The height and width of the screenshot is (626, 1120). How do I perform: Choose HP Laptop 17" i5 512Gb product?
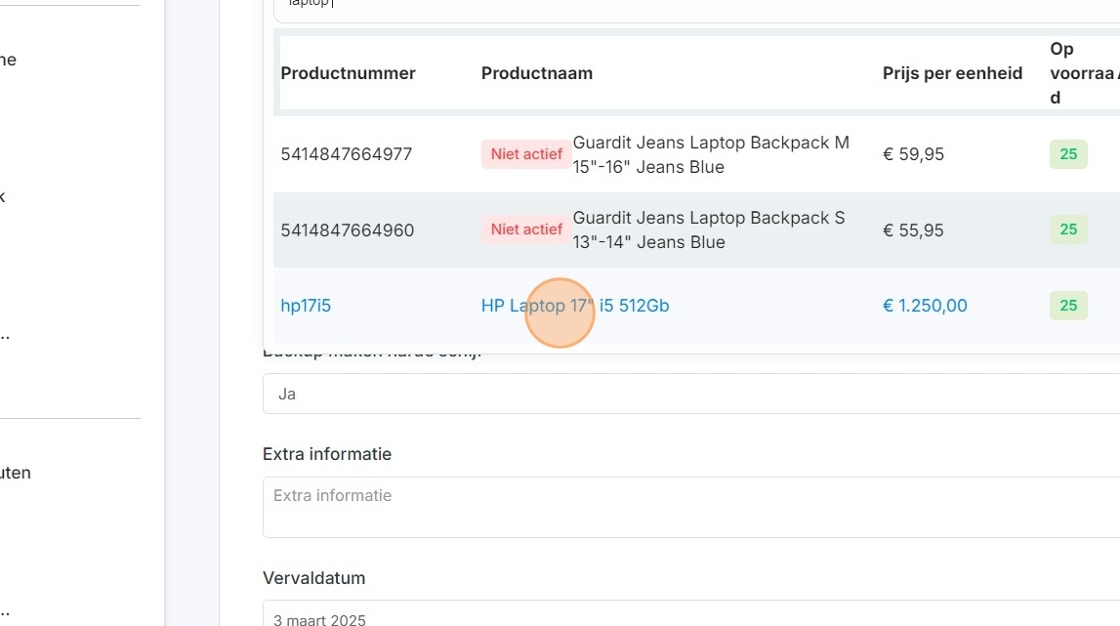click(x=575, y=306)
